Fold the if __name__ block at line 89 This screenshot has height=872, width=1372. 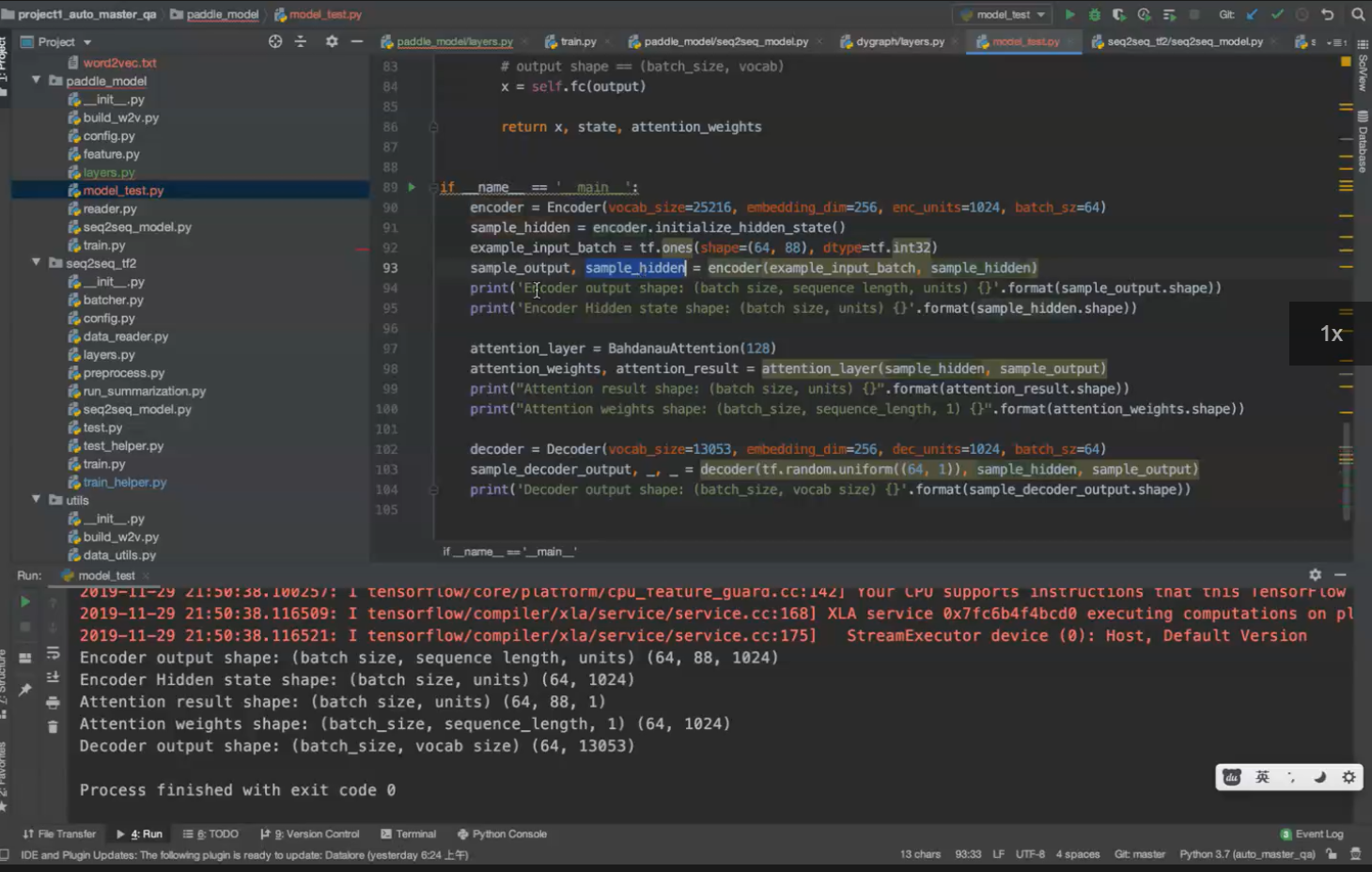[x=433, y=187]
